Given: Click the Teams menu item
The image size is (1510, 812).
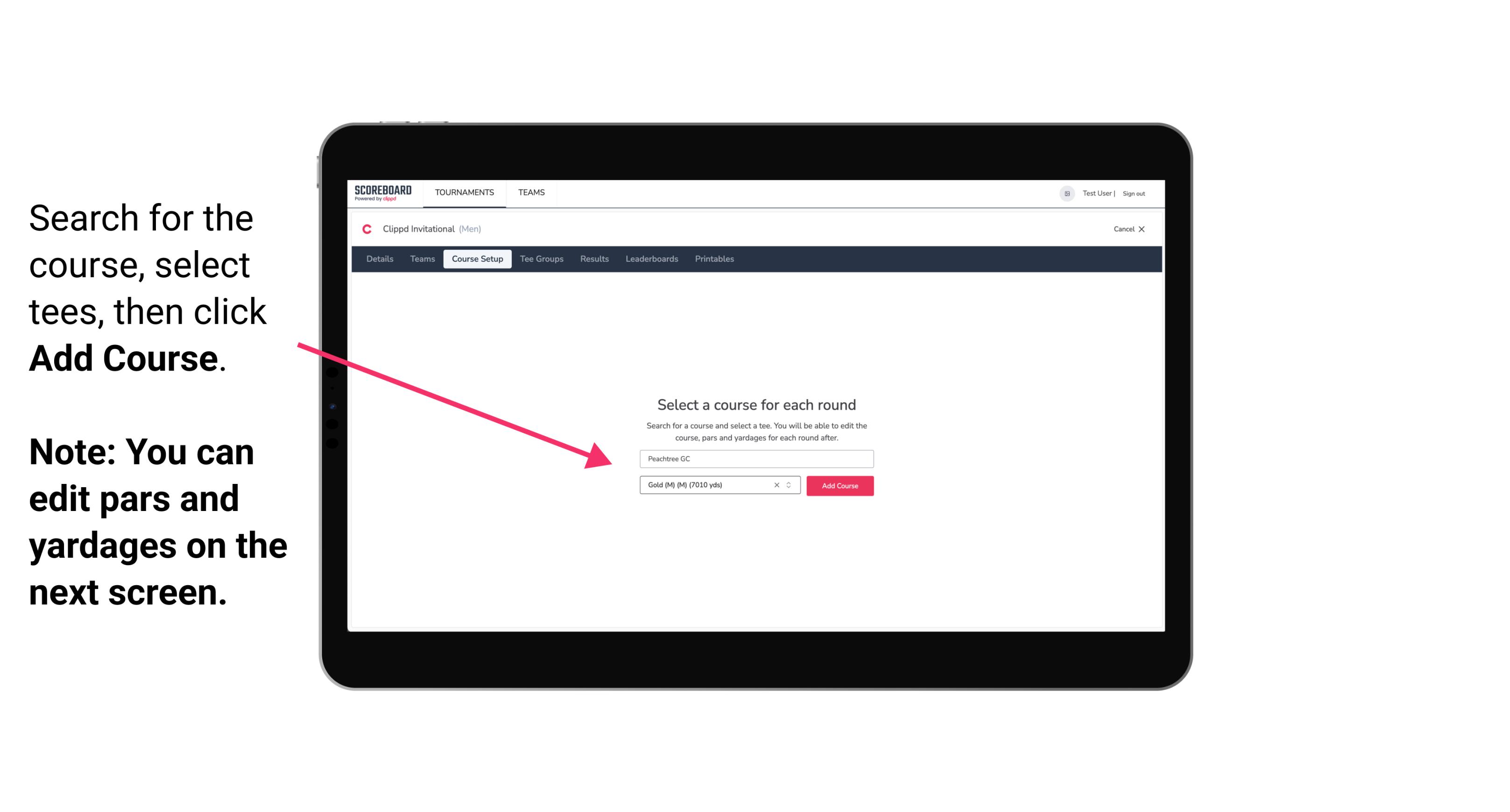Looking at the screenshot, I should 530,192.
